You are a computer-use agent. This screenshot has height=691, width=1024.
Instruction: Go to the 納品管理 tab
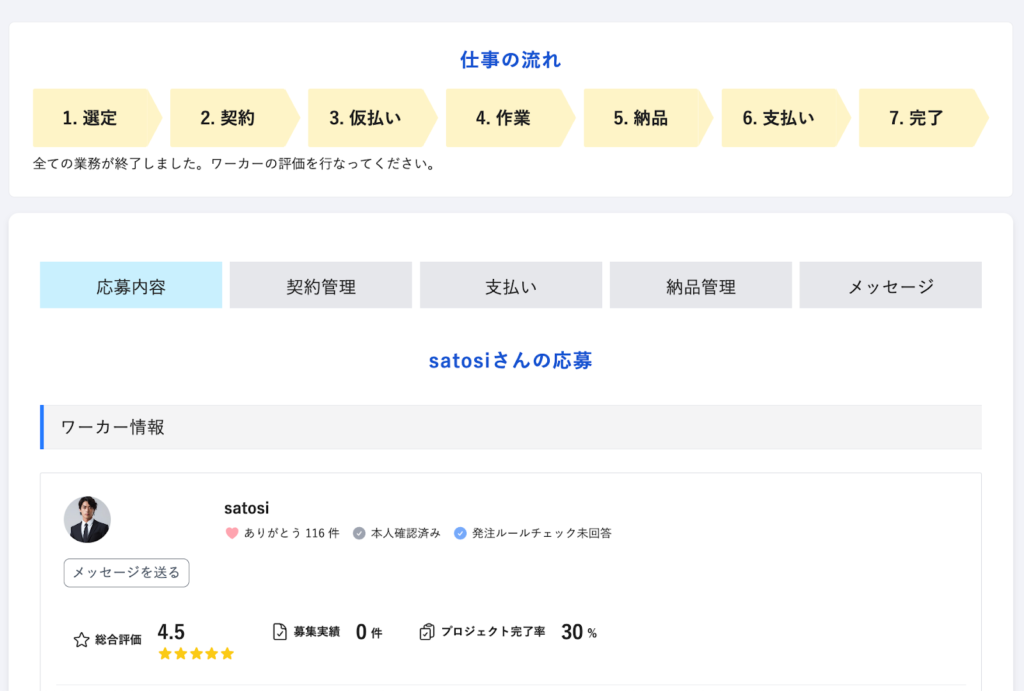[x=701, y=286]
